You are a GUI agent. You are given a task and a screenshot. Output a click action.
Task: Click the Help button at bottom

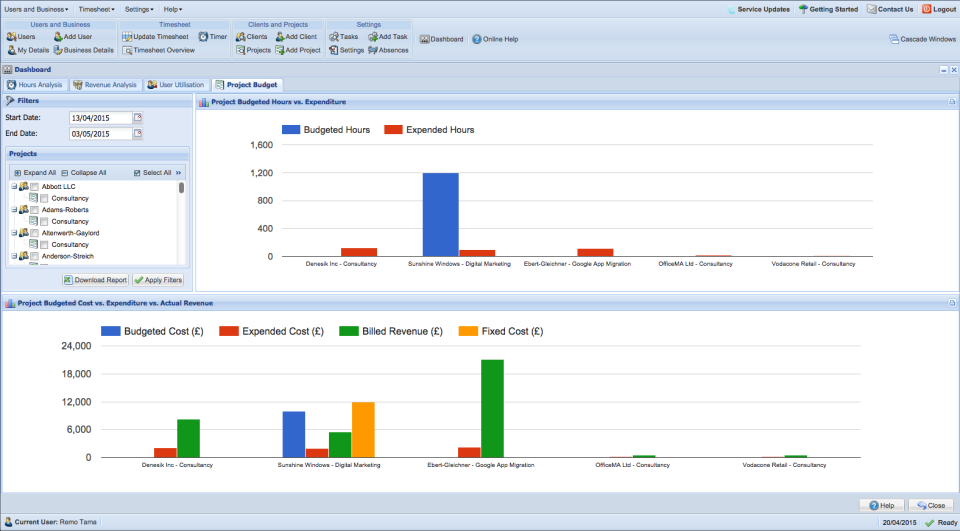pyautogui.click(x=882, y=505)
